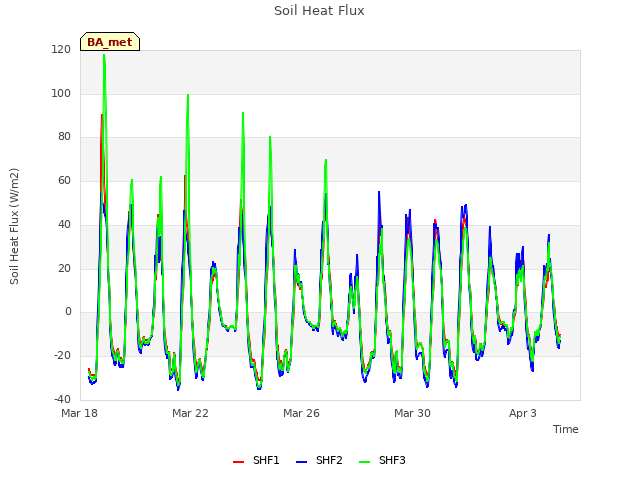Viewport: 640px width, 480px height.
Task: Click the 60 y-axis tick label
Action: tap(64, 180)
